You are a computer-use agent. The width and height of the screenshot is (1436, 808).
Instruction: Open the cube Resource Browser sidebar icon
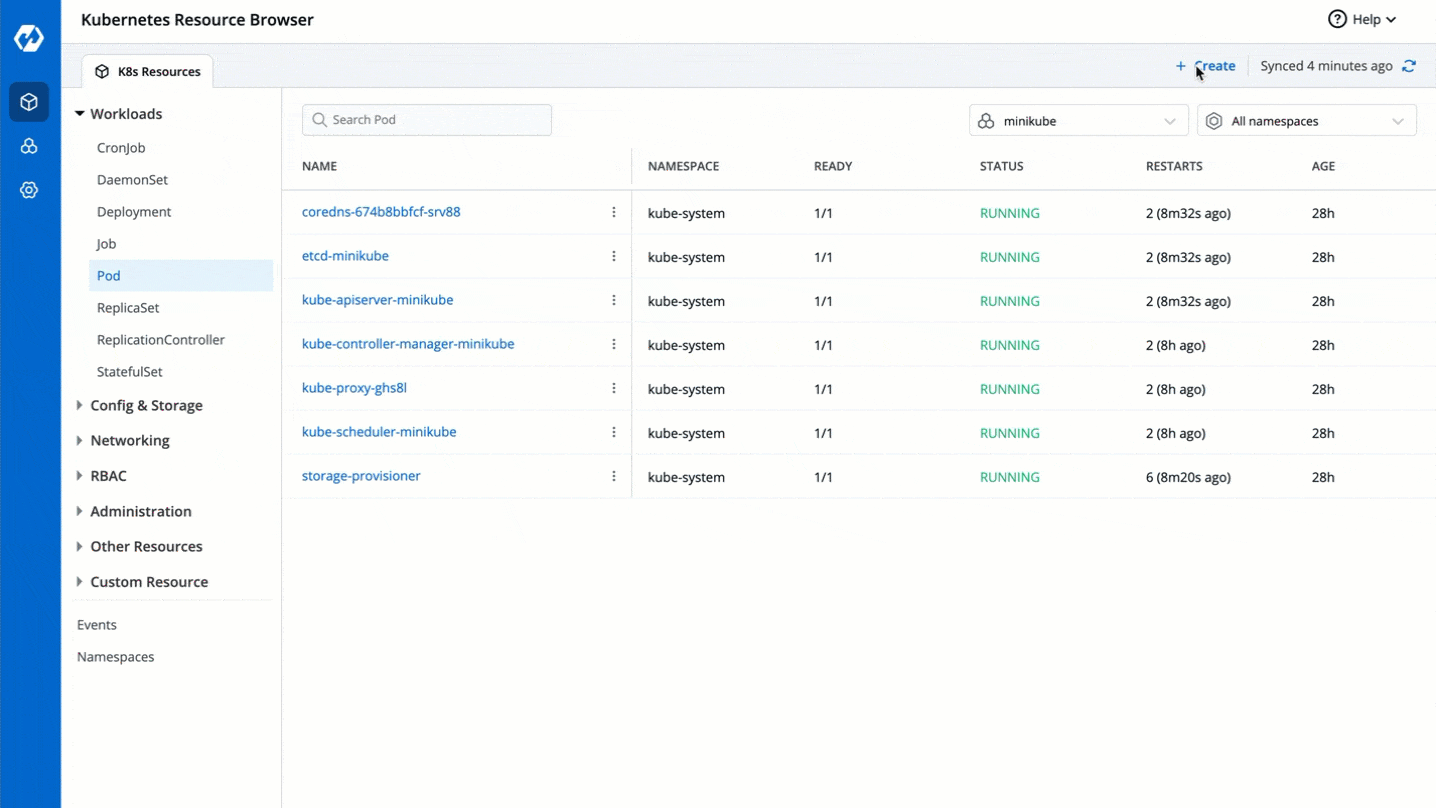tap(29, 102)
